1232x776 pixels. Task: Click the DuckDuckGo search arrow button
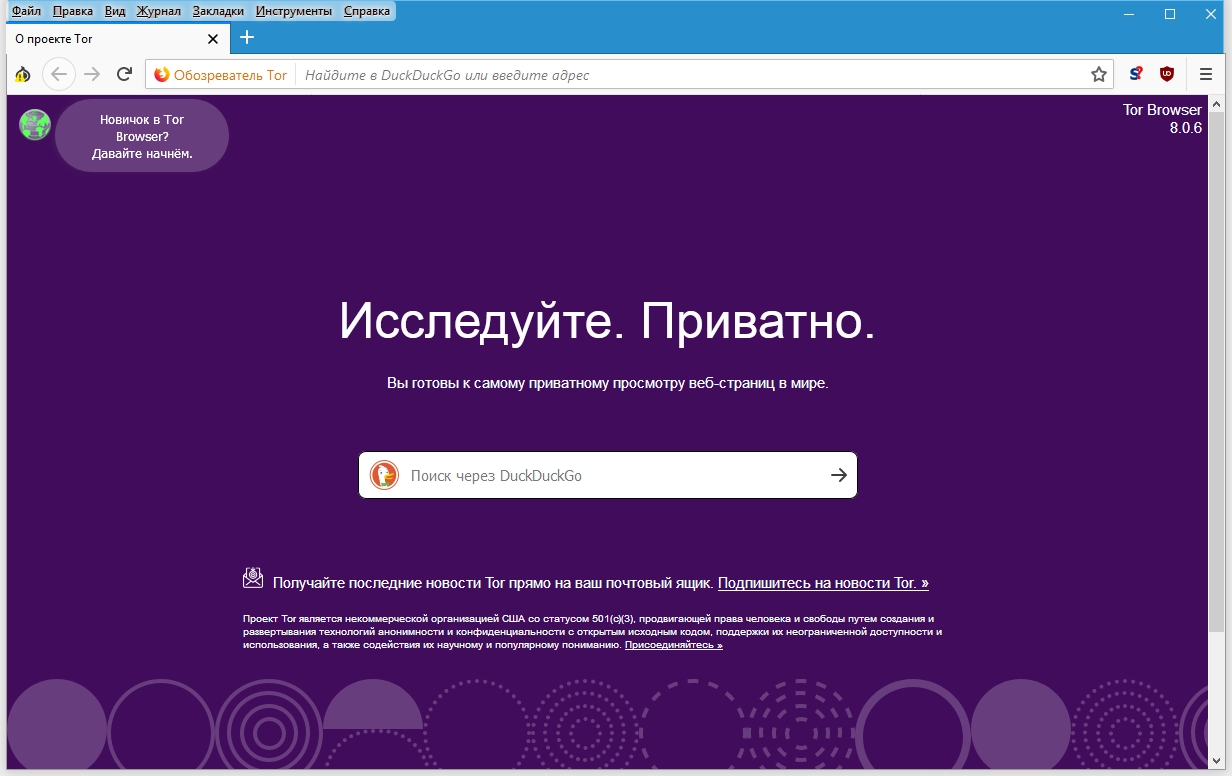coord(838,475)
